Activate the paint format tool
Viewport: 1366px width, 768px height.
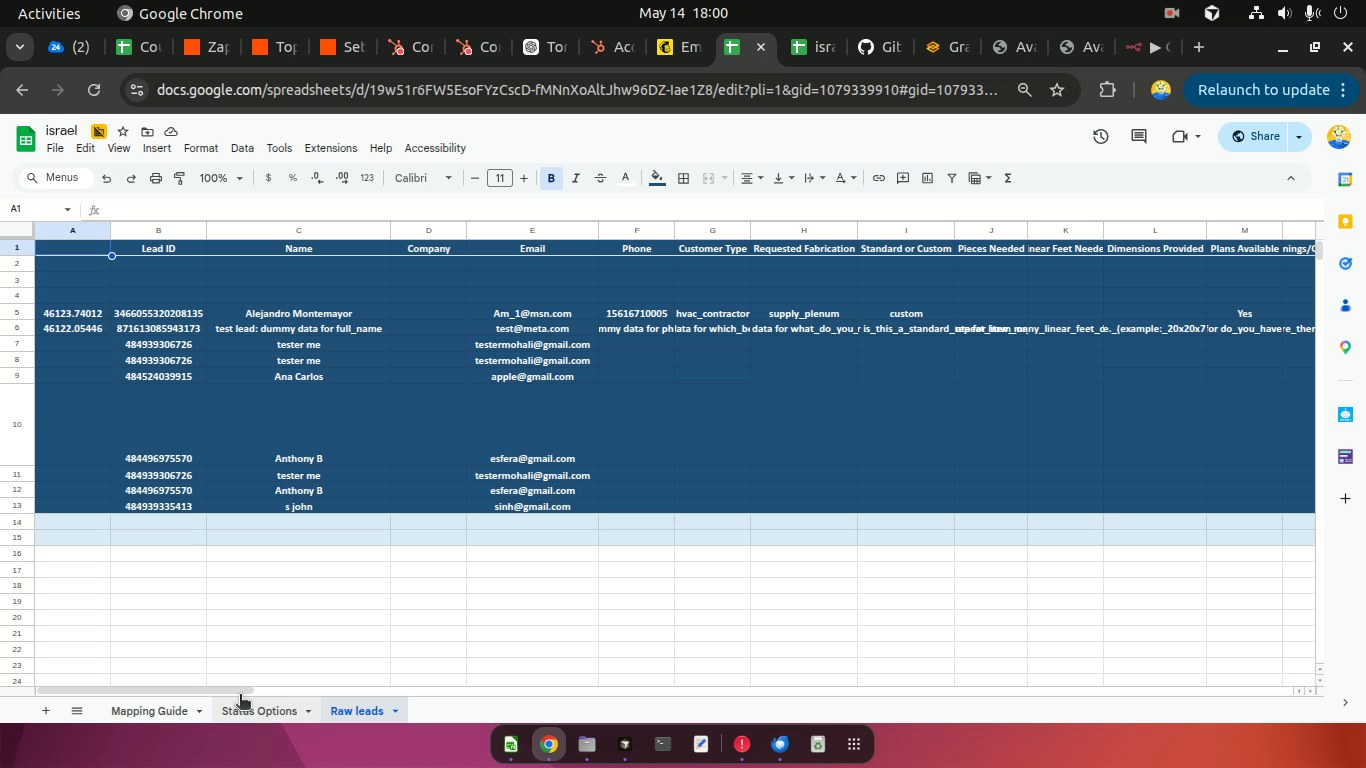(x=180, y=178)
